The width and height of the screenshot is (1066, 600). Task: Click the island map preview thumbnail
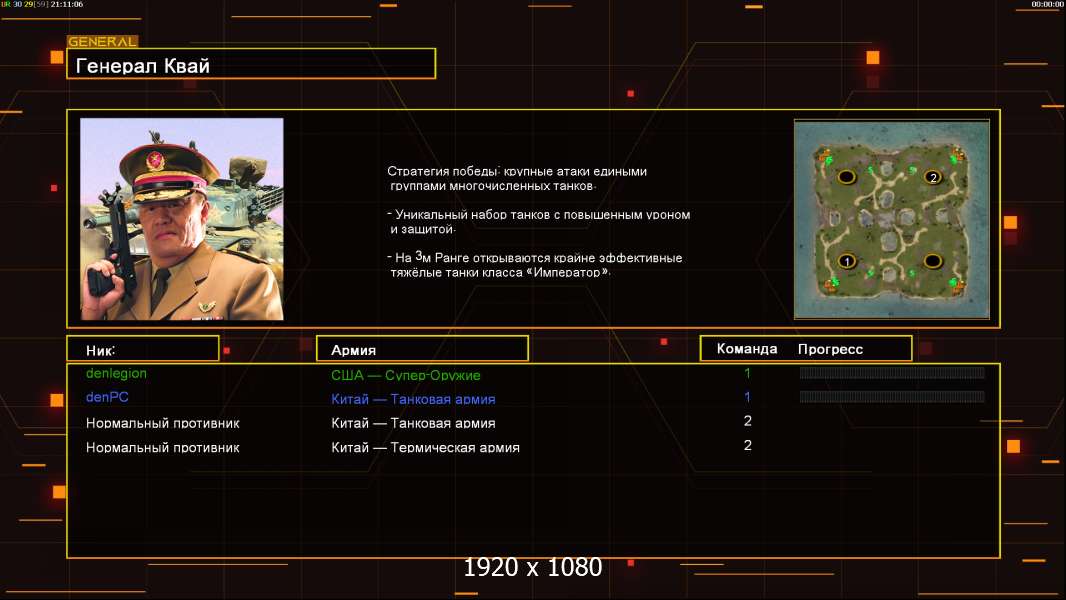[892, 219]
